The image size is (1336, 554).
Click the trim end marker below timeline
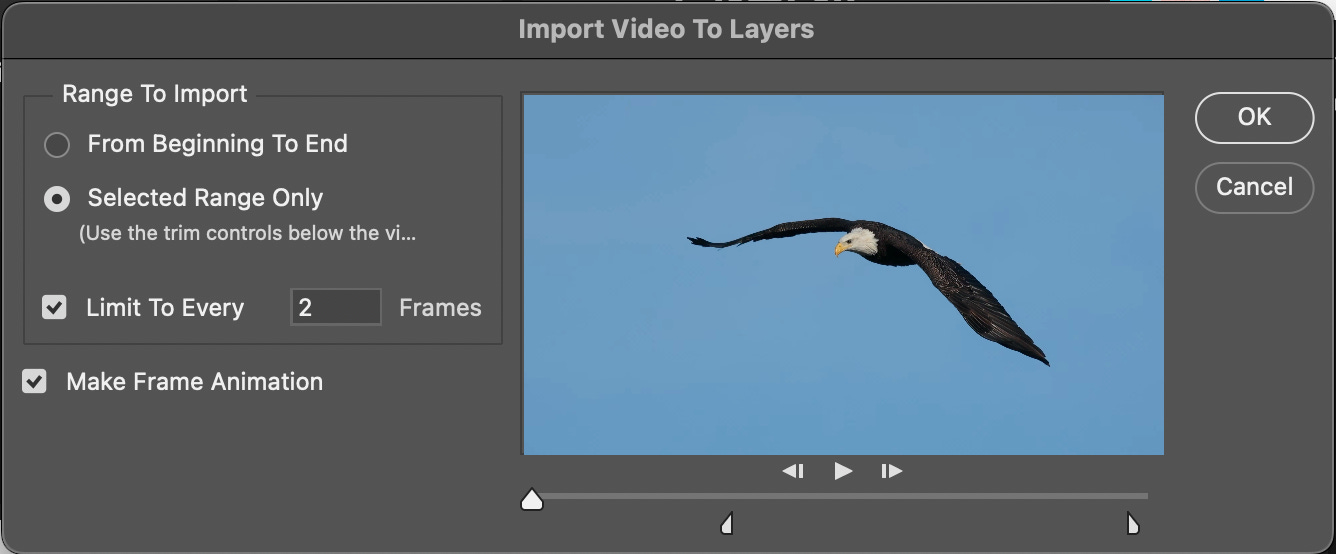[1133, 523]
